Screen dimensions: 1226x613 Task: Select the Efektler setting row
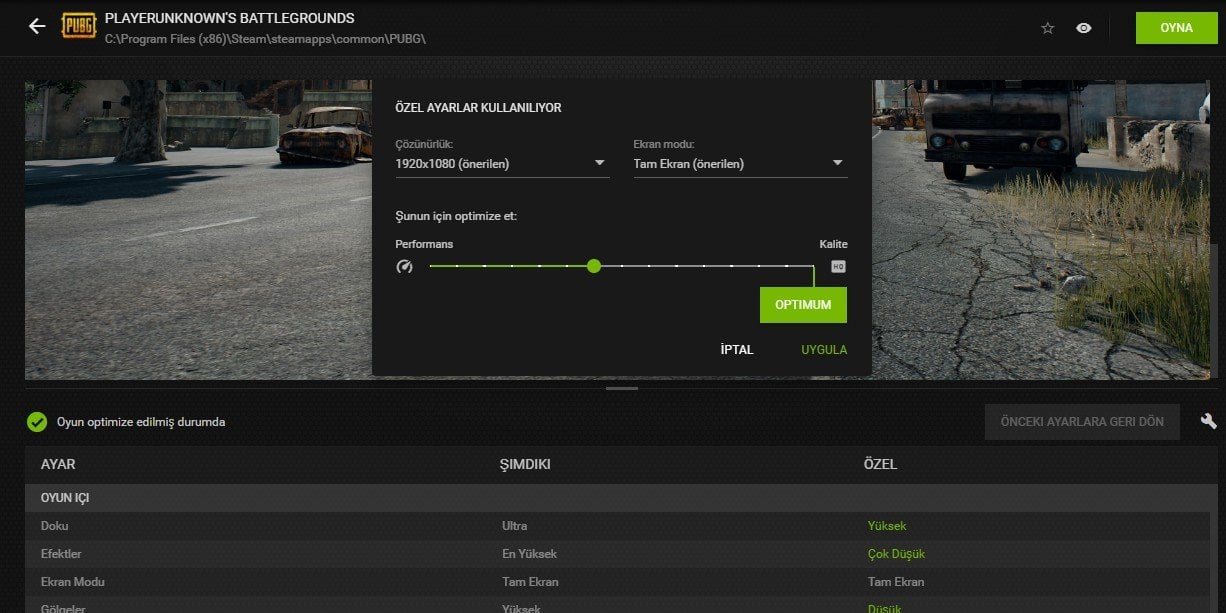(617, 554)
